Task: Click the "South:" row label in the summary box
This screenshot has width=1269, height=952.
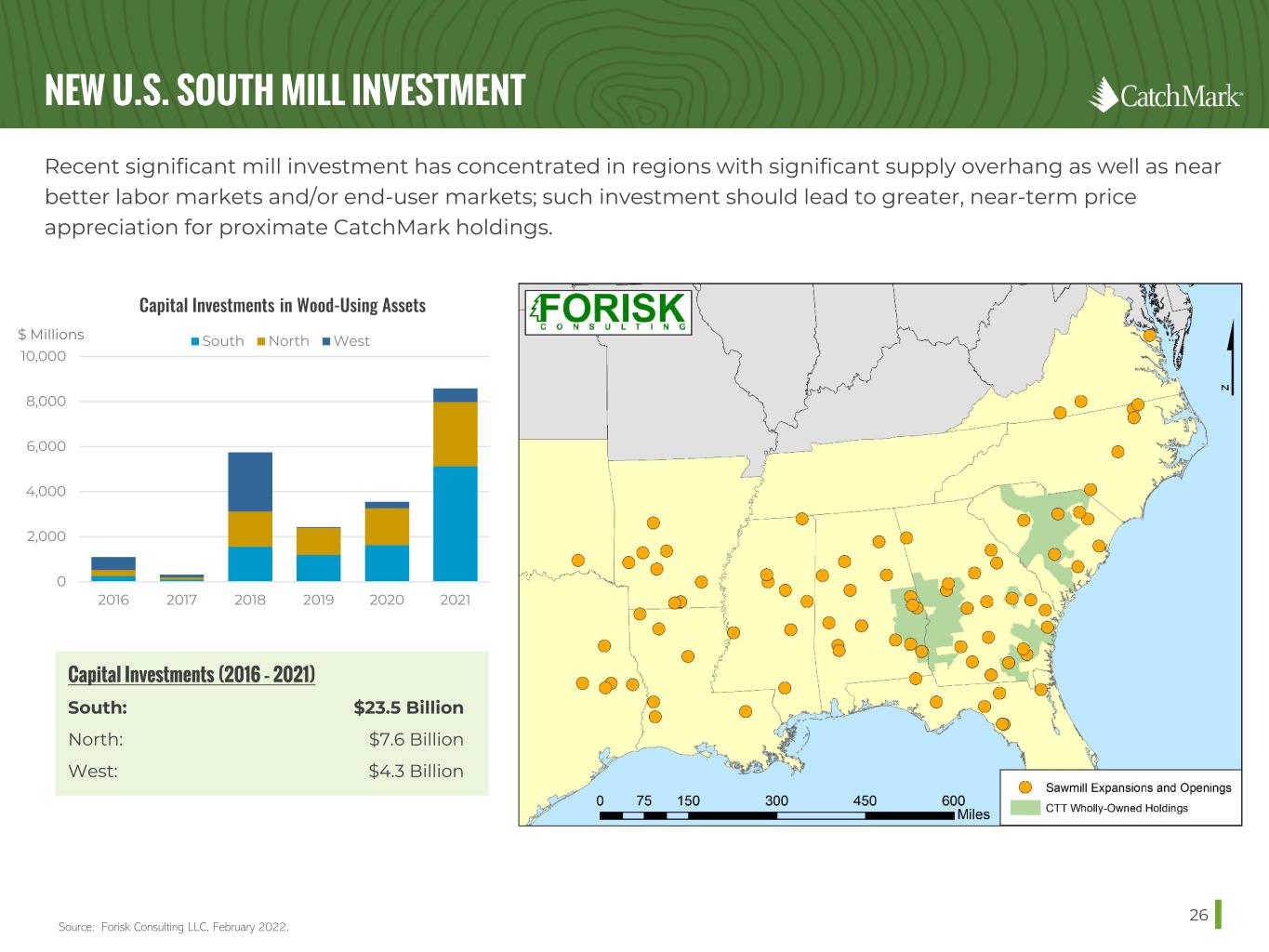Action: [98, 707]
